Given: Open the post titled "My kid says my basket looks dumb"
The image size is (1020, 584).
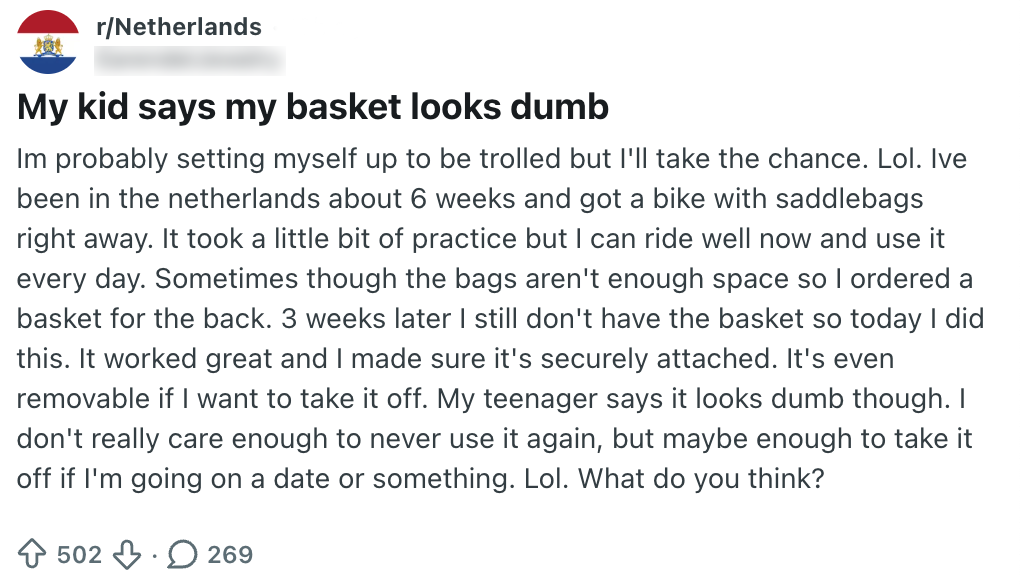Looking at the screenshot, I should tap(313, 107).
